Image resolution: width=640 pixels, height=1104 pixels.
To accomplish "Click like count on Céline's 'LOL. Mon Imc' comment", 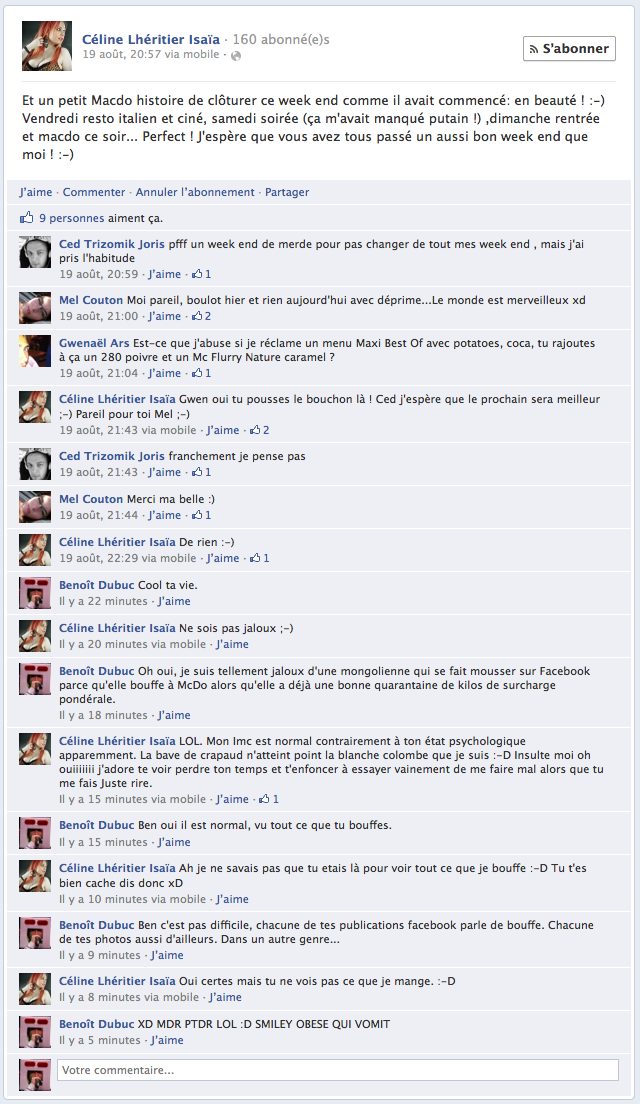I will pos(269,799).
